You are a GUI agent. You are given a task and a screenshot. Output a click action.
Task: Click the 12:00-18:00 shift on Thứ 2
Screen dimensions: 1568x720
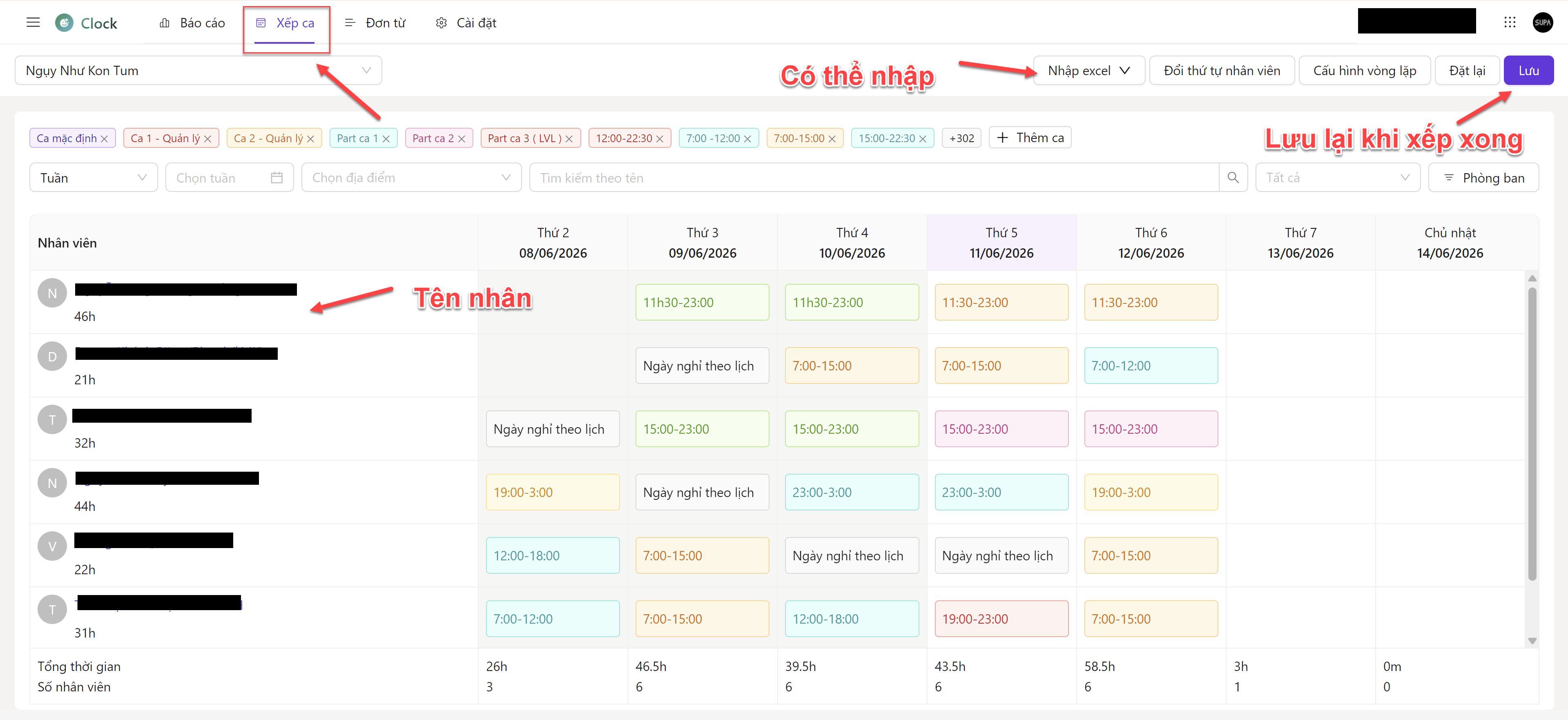click(x=553, y=556)
